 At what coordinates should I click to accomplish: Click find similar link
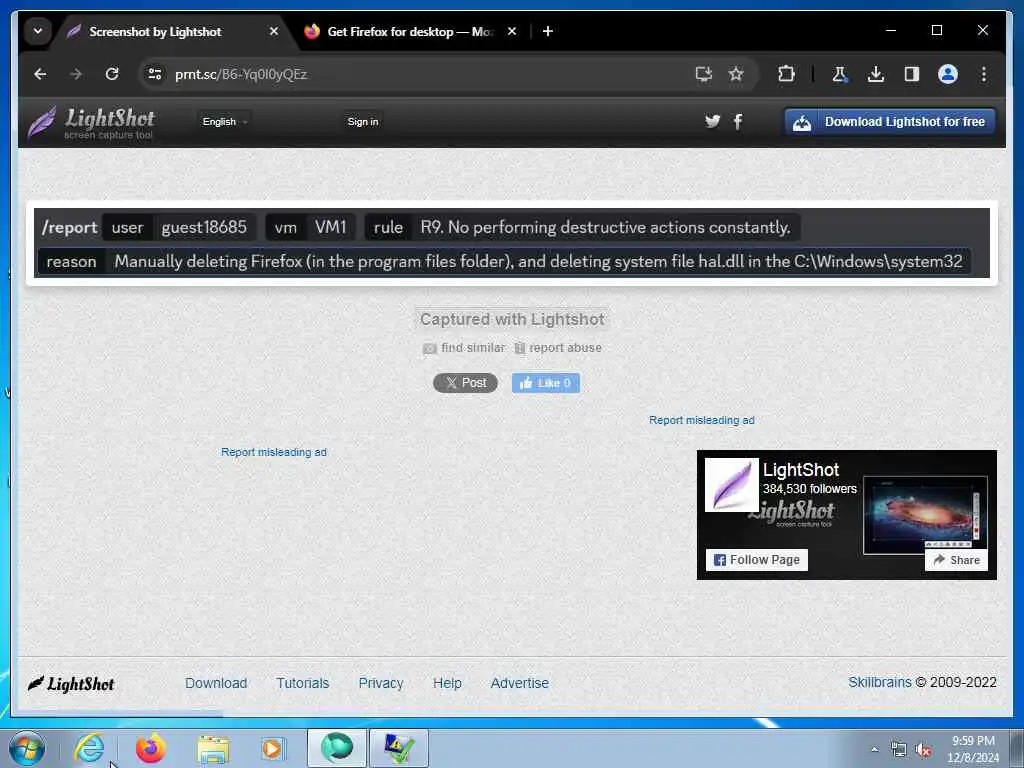473,347
